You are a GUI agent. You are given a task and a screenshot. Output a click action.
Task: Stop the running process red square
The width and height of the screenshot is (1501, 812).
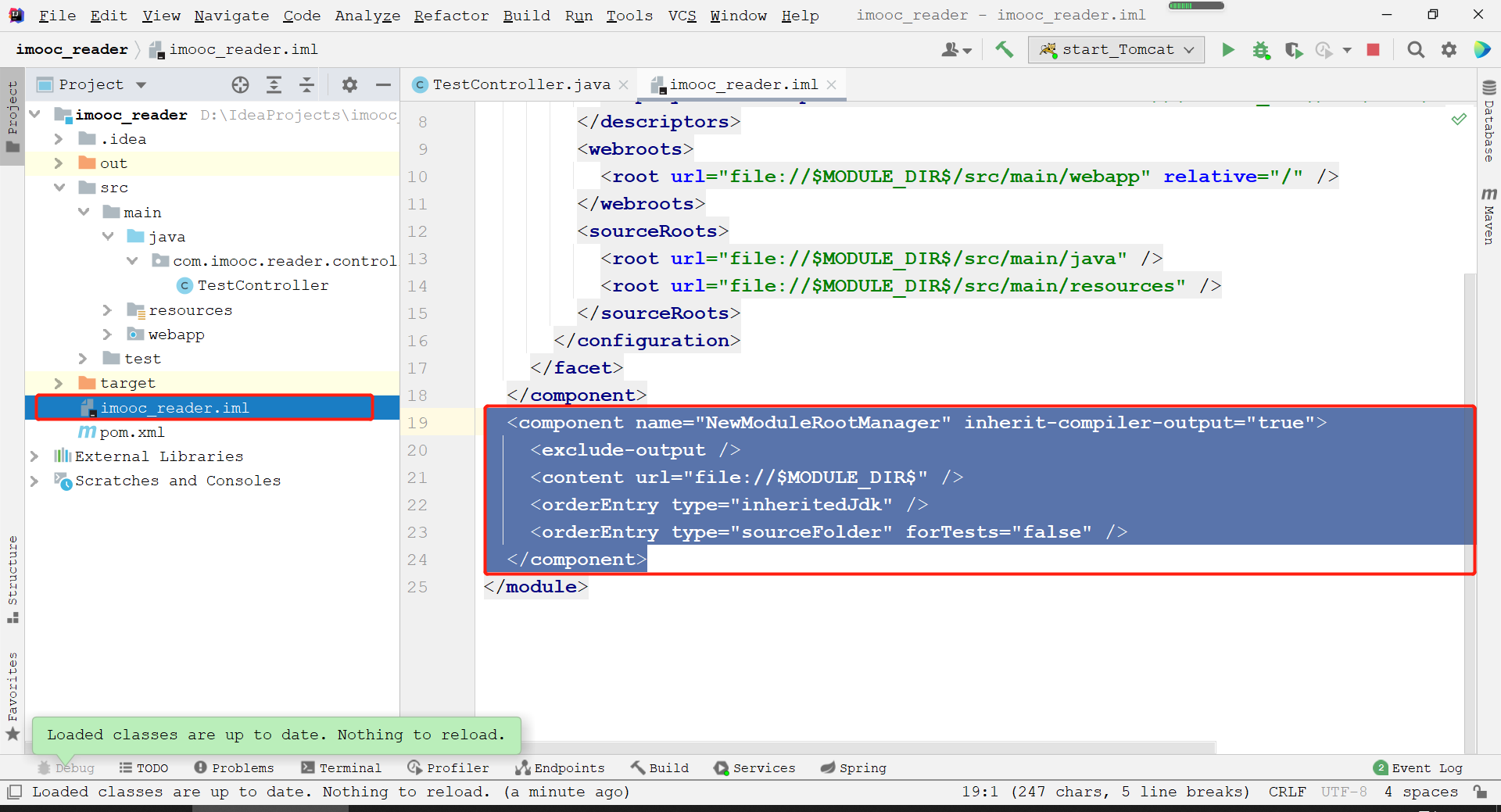click(x=1373, y=49)
